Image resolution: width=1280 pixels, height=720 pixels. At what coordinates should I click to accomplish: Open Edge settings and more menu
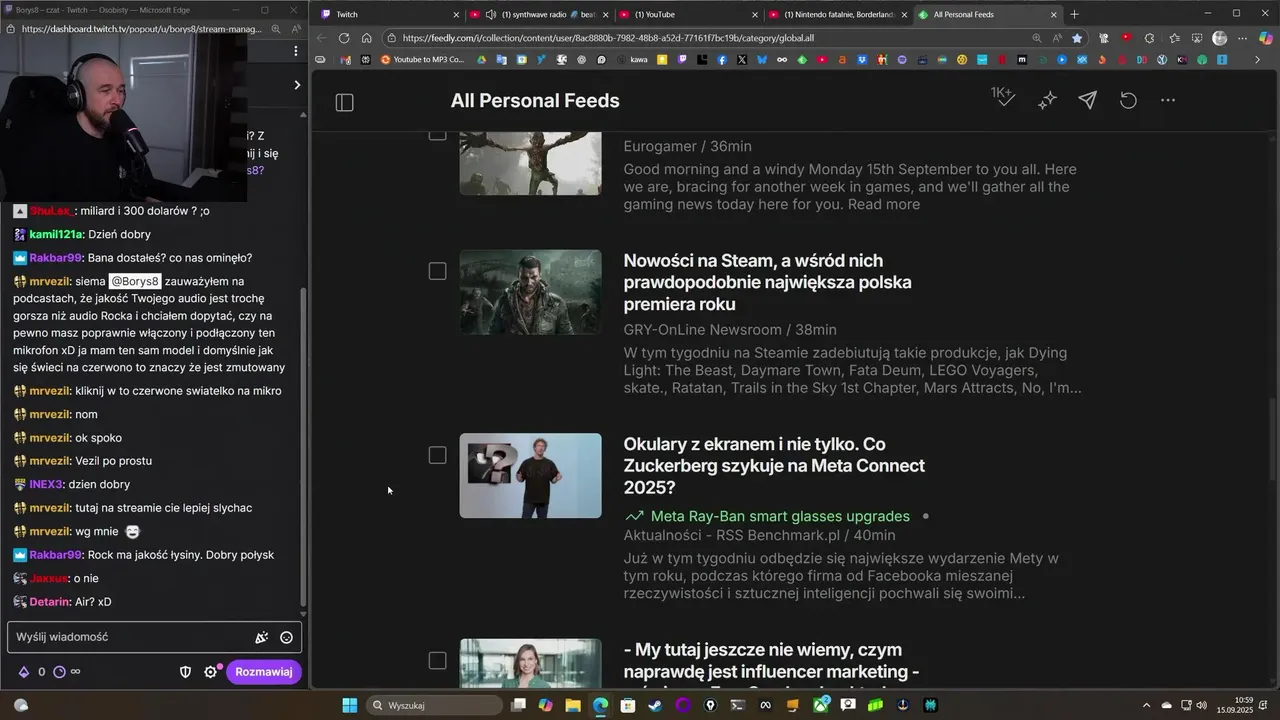(1243, 38)
